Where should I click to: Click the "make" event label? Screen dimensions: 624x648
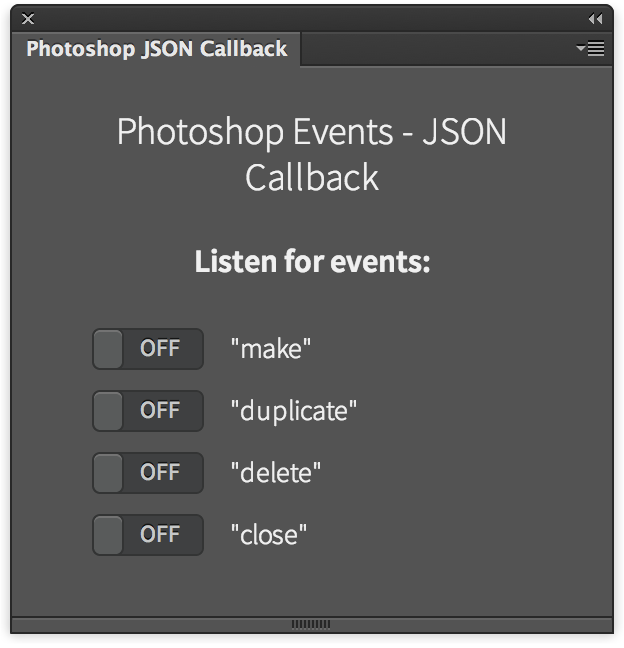[271, 349]
